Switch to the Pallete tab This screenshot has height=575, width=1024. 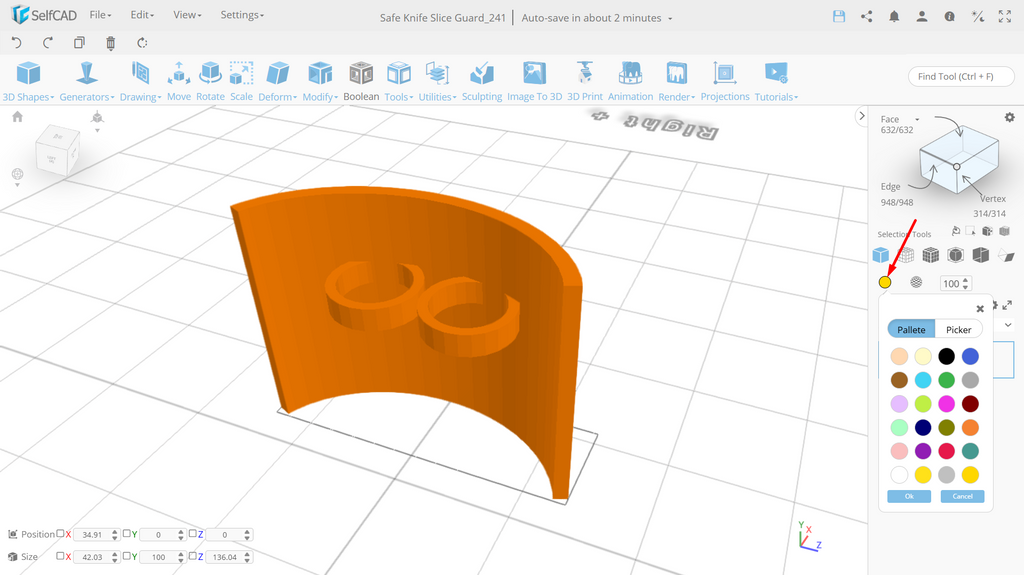(x=911, y=329)
